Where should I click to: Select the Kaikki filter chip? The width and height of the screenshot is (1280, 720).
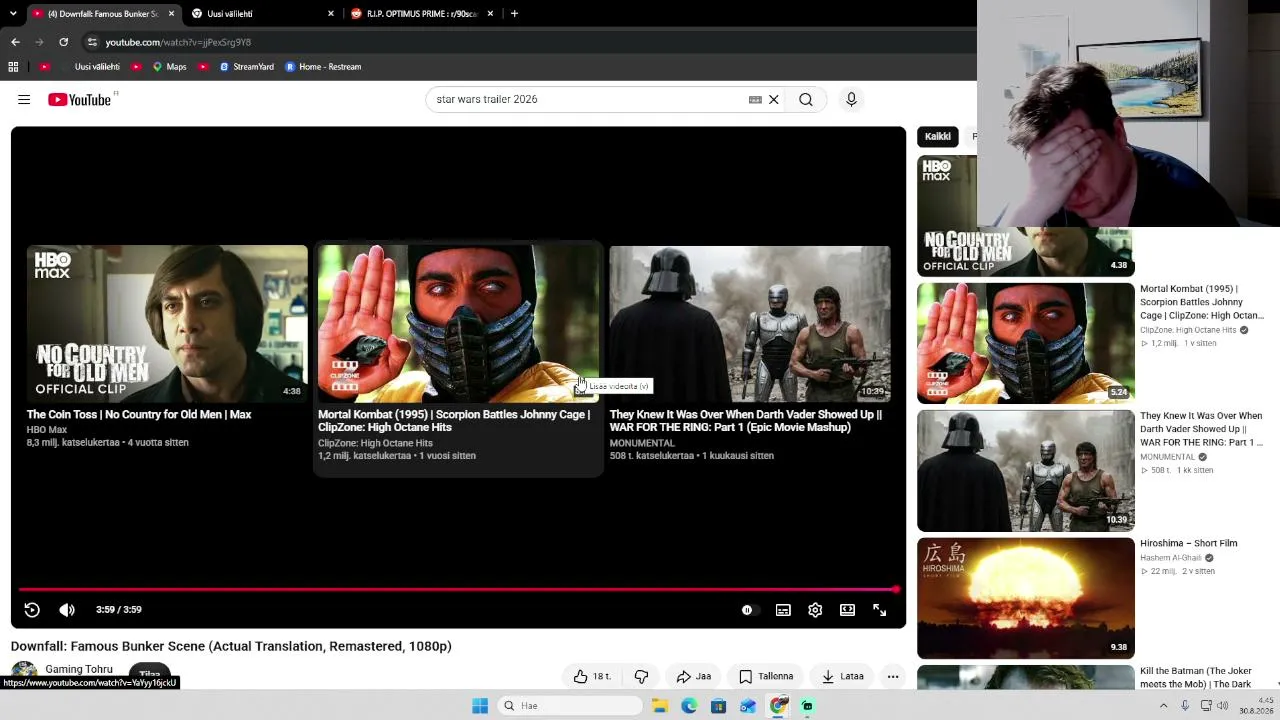pyautogui.click(x=937, y=136)
